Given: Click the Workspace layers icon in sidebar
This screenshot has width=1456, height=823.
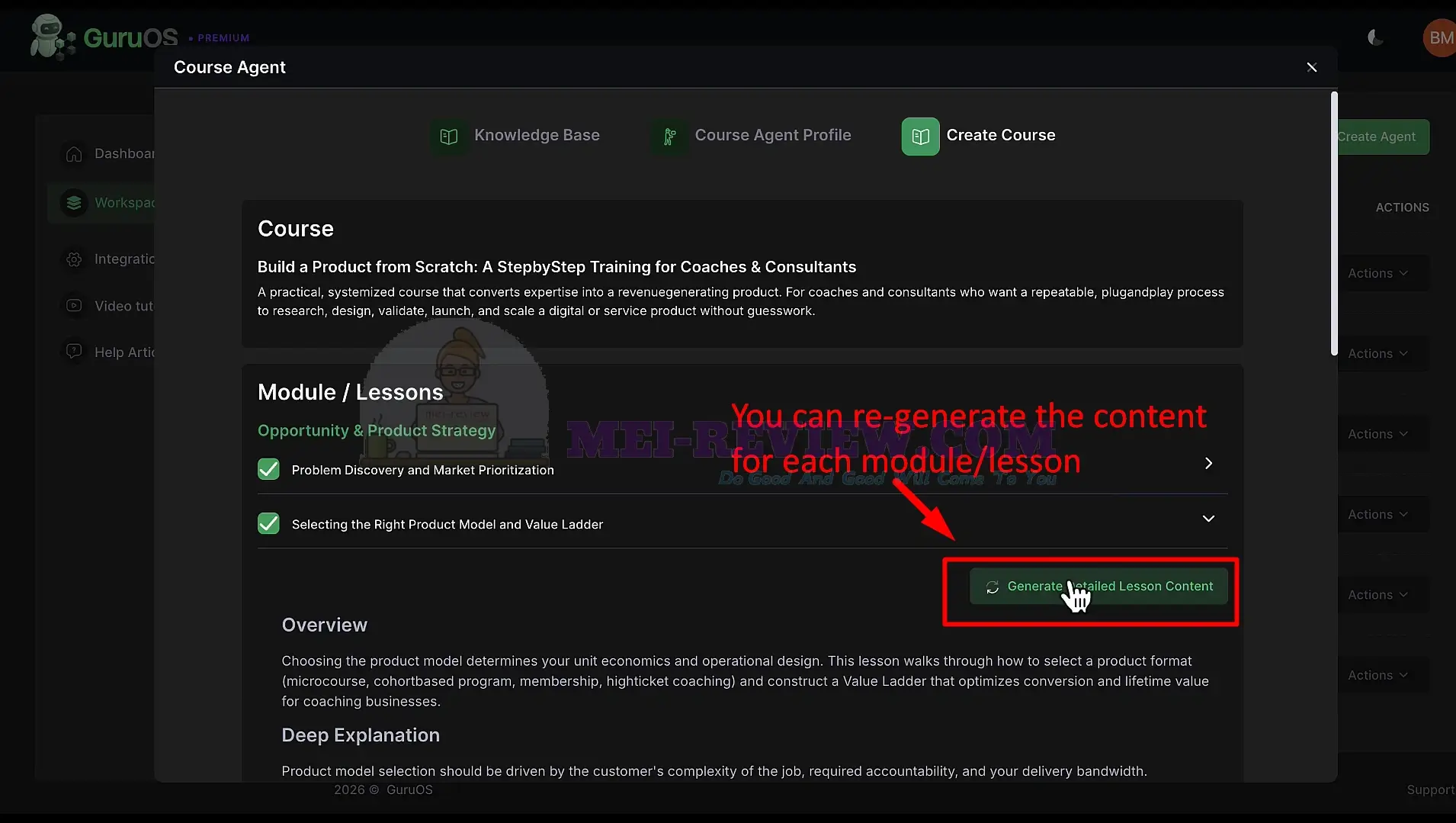Looking at the screenshot, I should 74,203.
